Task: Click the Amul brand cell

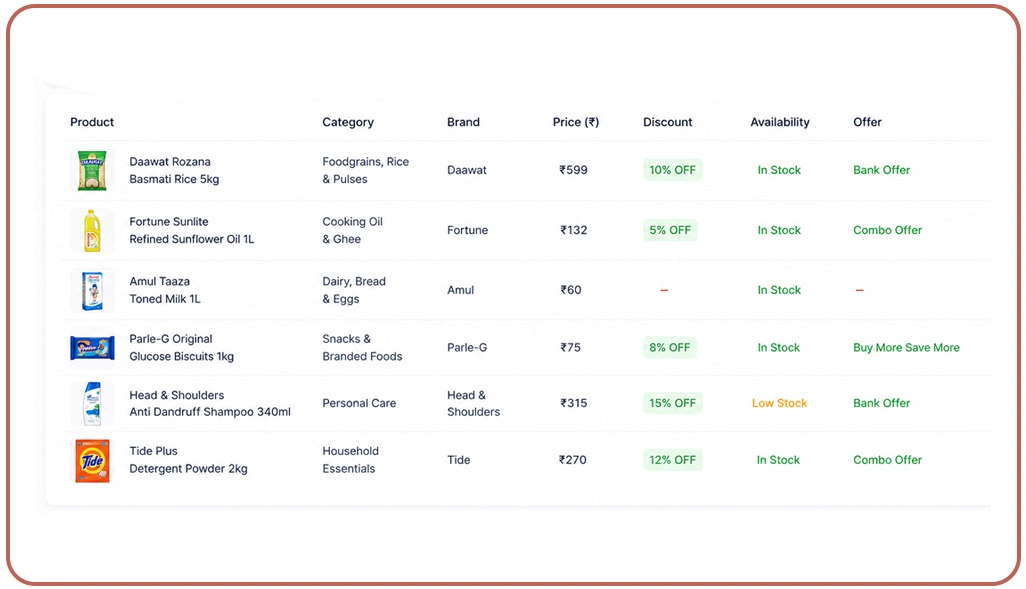Action: tap(461, 290)
